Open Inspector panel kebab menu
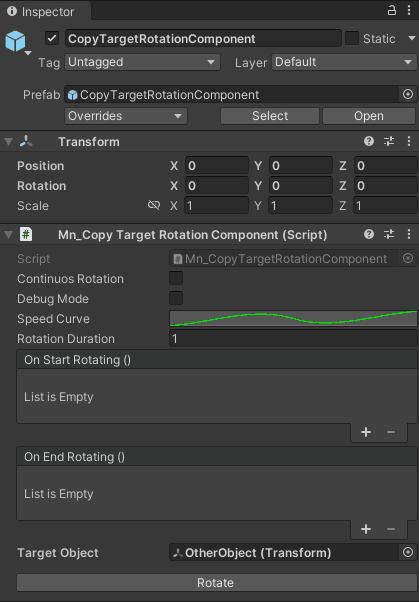 [409, 10]
